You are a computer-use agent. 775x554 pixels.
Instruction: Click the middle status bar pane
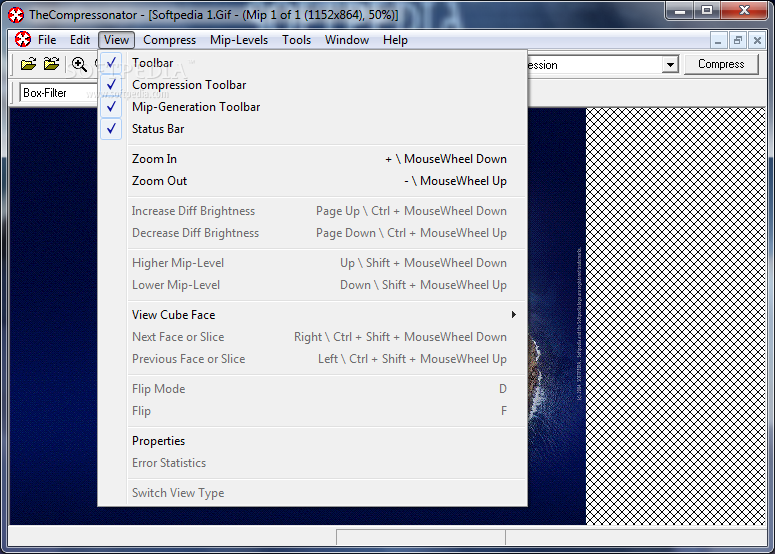pyautogui.click(x=421, y=537)
